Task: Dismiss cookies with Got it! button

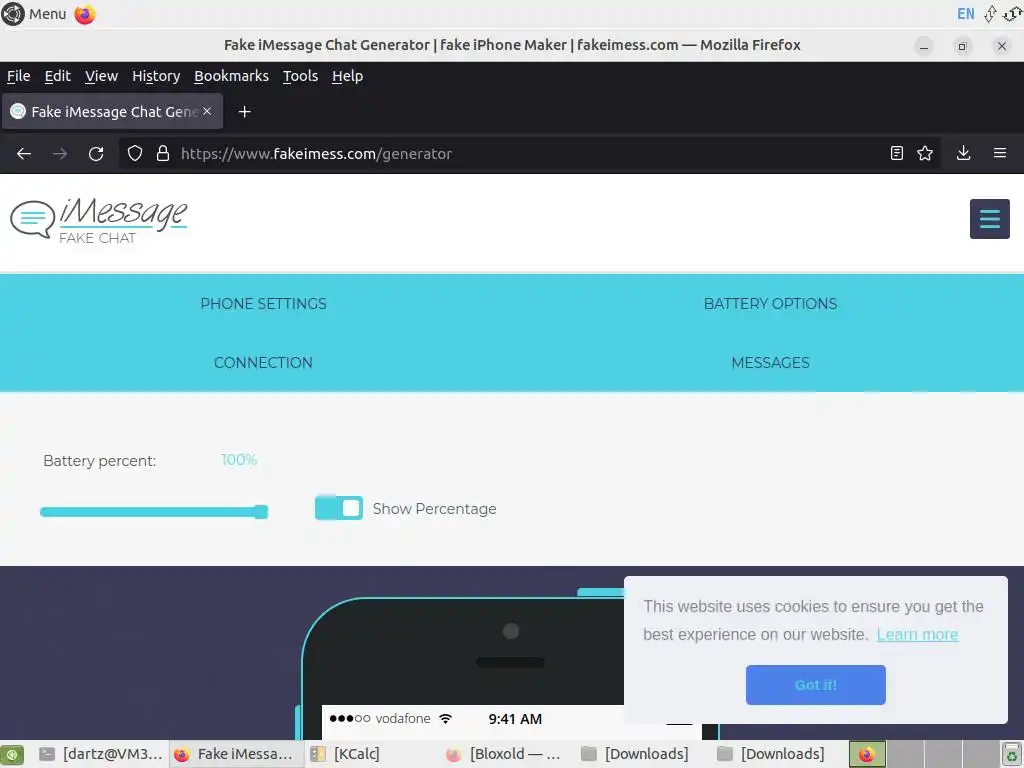Action: tap(816, 685)
